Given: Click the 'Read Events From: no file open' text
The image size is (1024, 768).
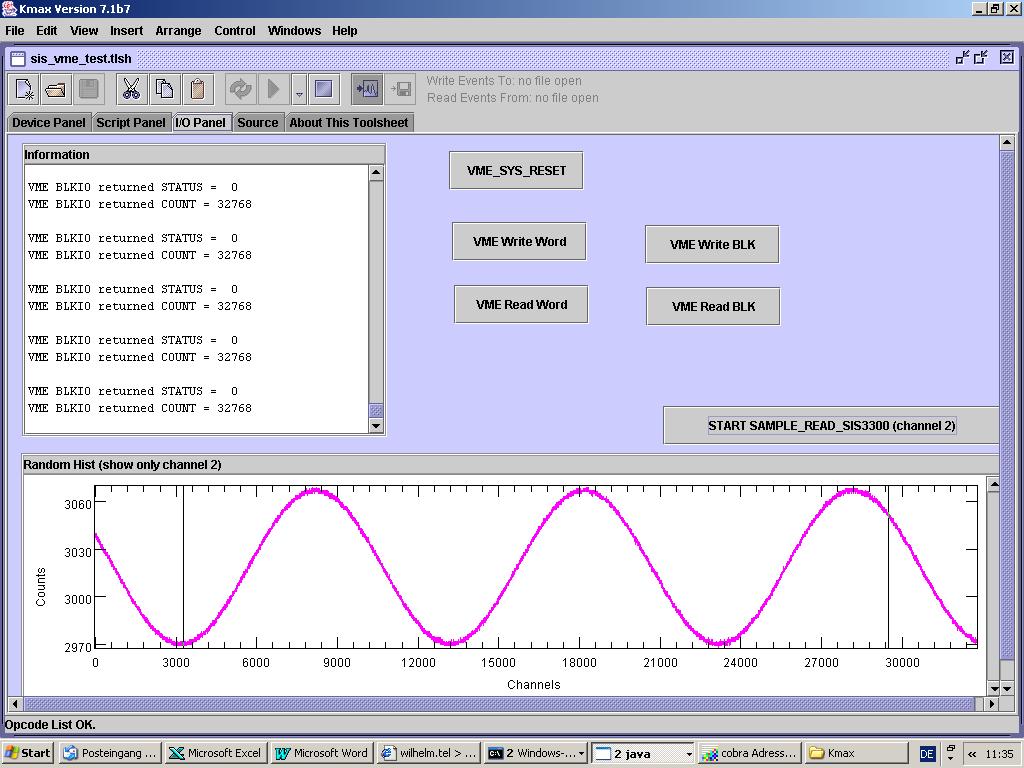Looking at the screenshot, I should (513, 98).
